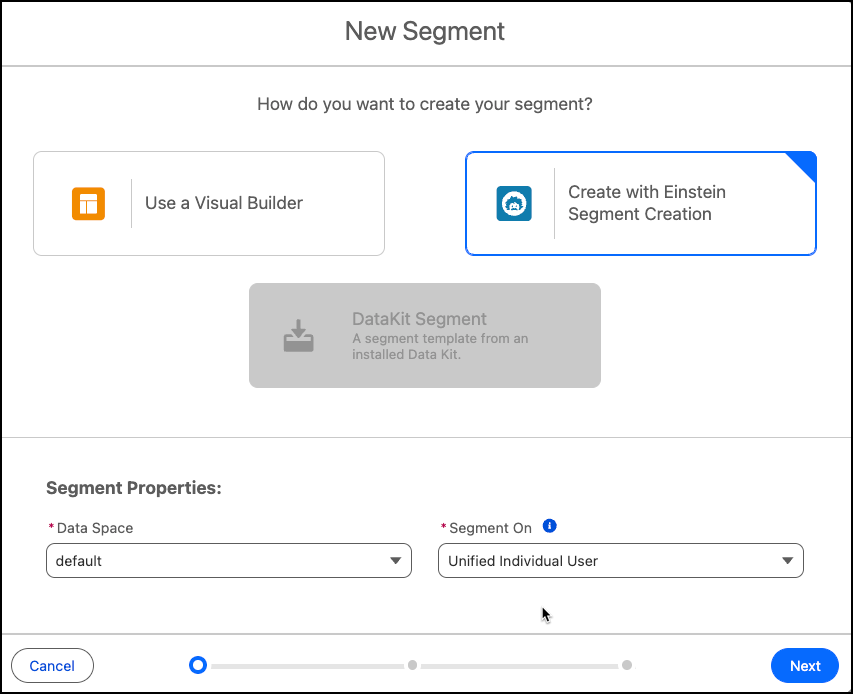Click the DataKit Segment download-tray icon
Image resolution: width=853 pixels, height=694 pixels.
coord(298,336)
